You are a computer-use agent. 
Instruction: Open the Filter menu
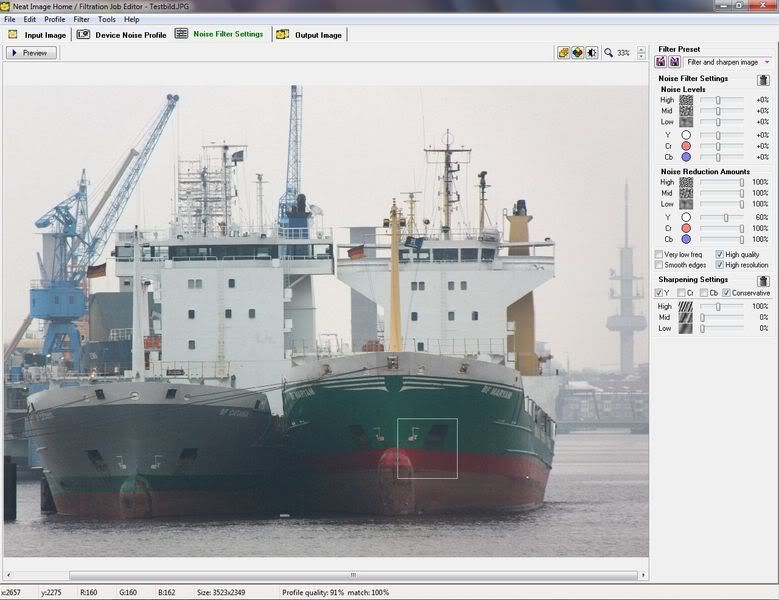click(81, 19)
